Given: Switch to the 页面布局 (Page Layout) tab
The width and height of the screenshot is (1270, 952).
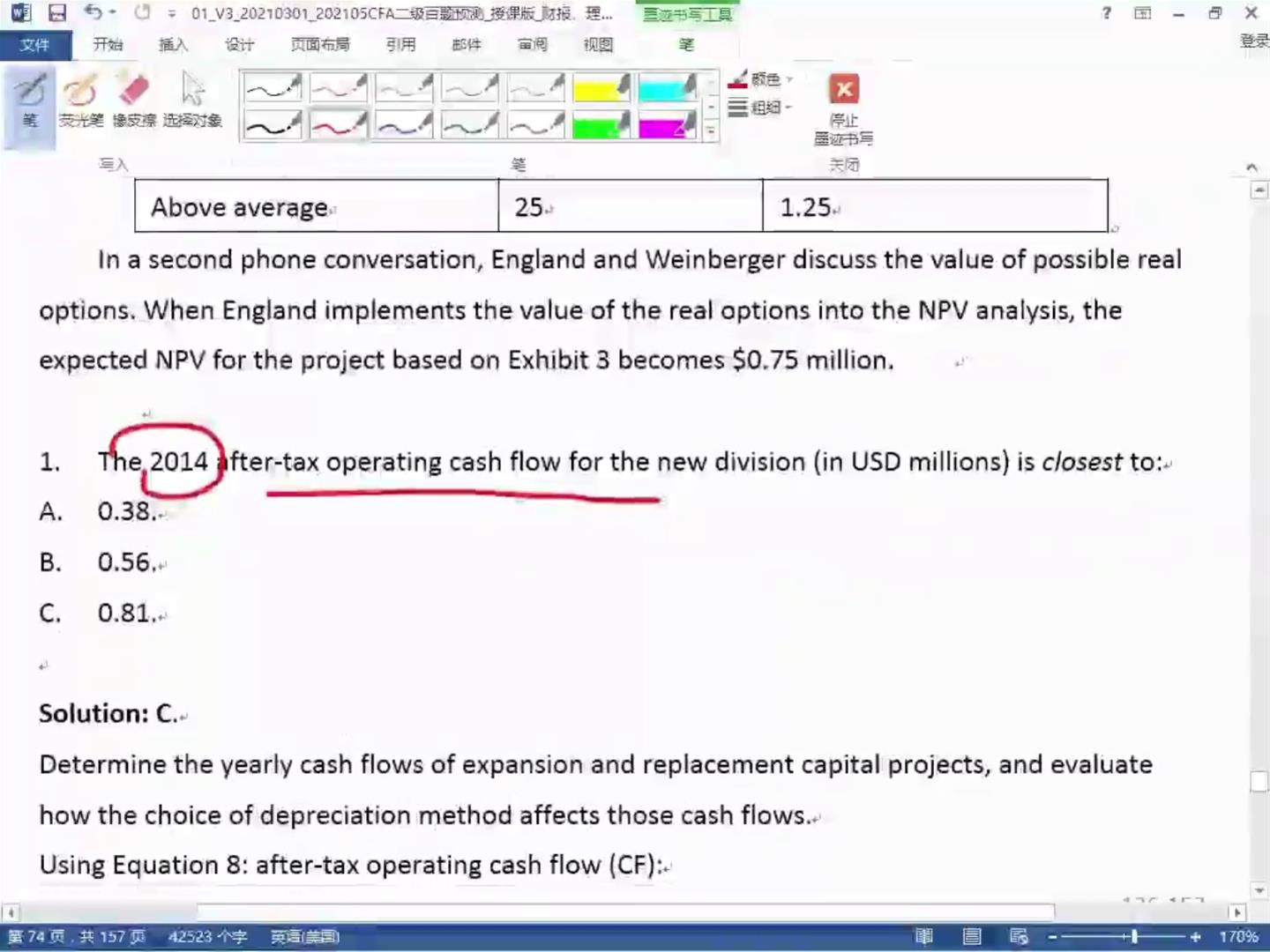Looking at the screenshot, I should click(x=320, y=44).
